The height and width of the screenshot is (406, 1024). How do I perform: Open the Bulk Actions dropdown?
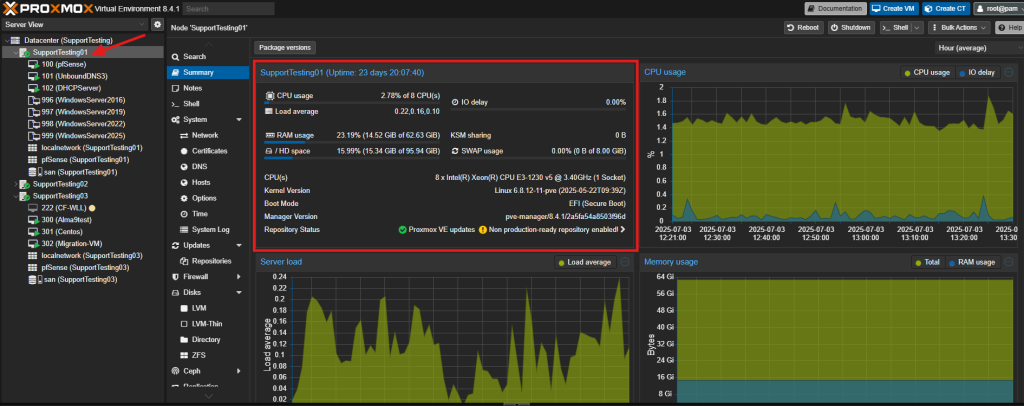pos(959,27)
